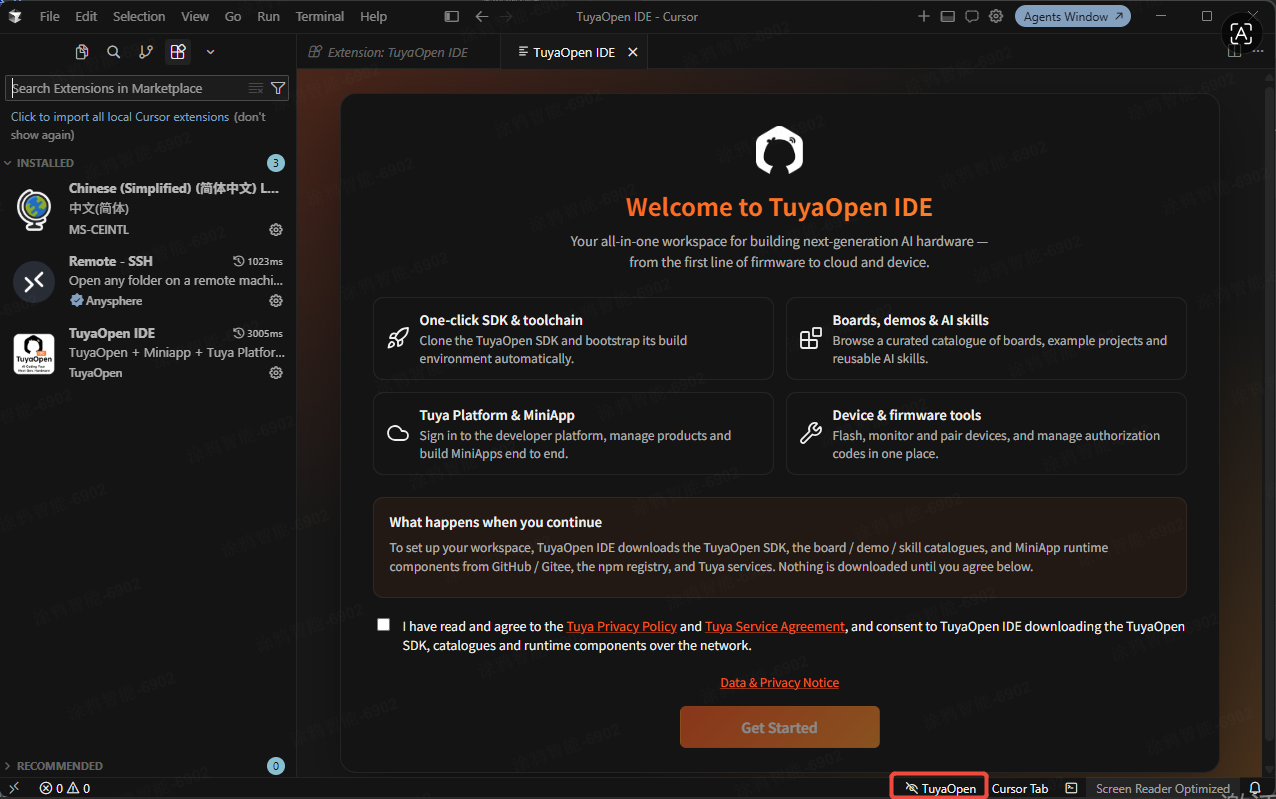Open manage gear for Chinese language pack
The width and height of the screenshot is (1276, 799).
point(276,229)
